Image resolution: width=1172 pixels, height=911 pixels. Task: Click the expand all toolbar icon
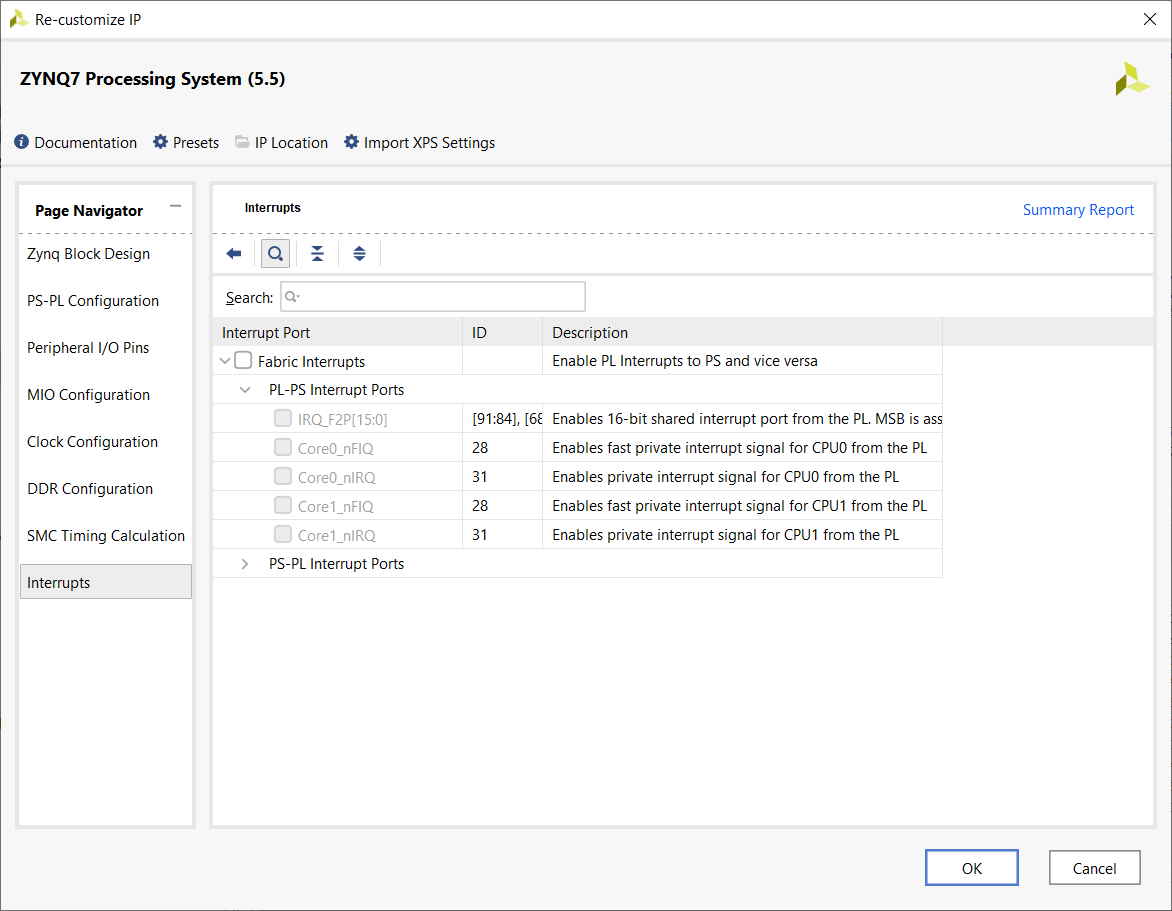(360, 254)
